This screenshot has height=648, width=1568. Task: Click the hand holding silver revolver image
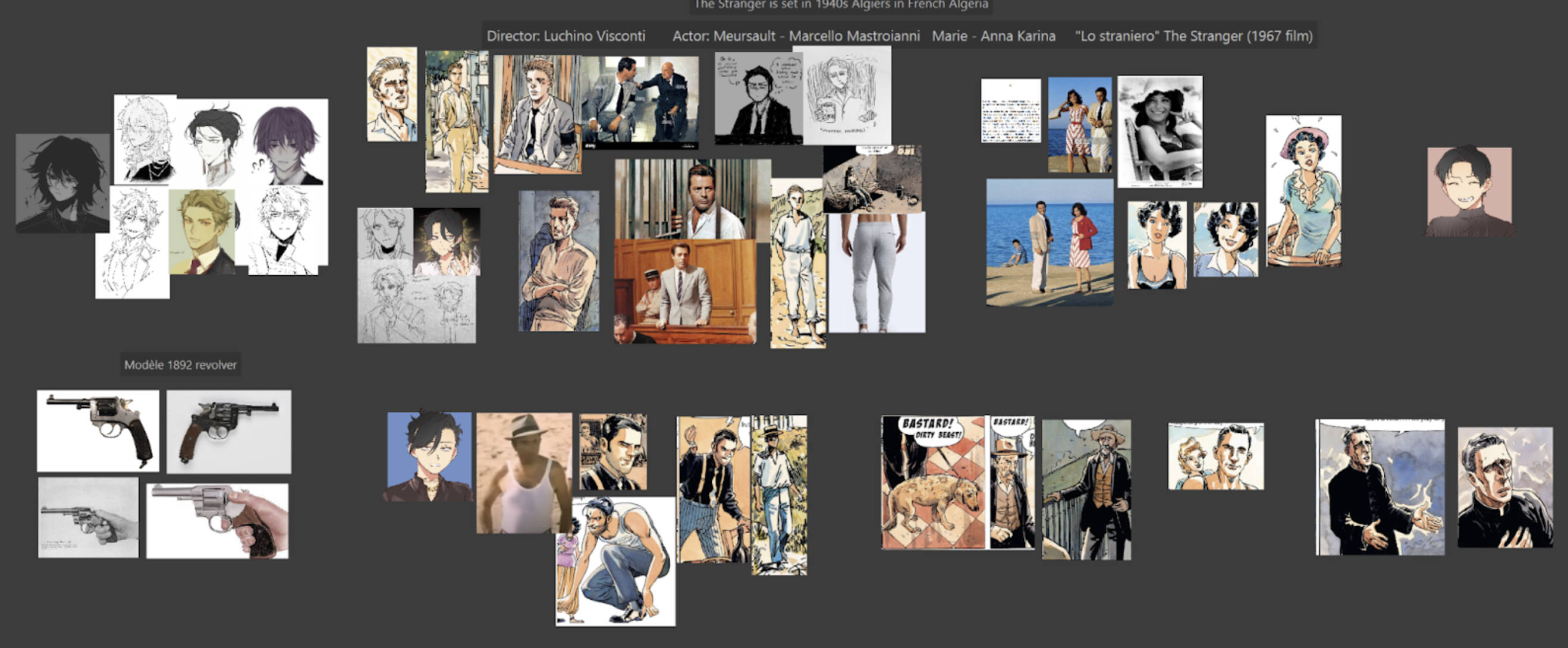(217, 521)
